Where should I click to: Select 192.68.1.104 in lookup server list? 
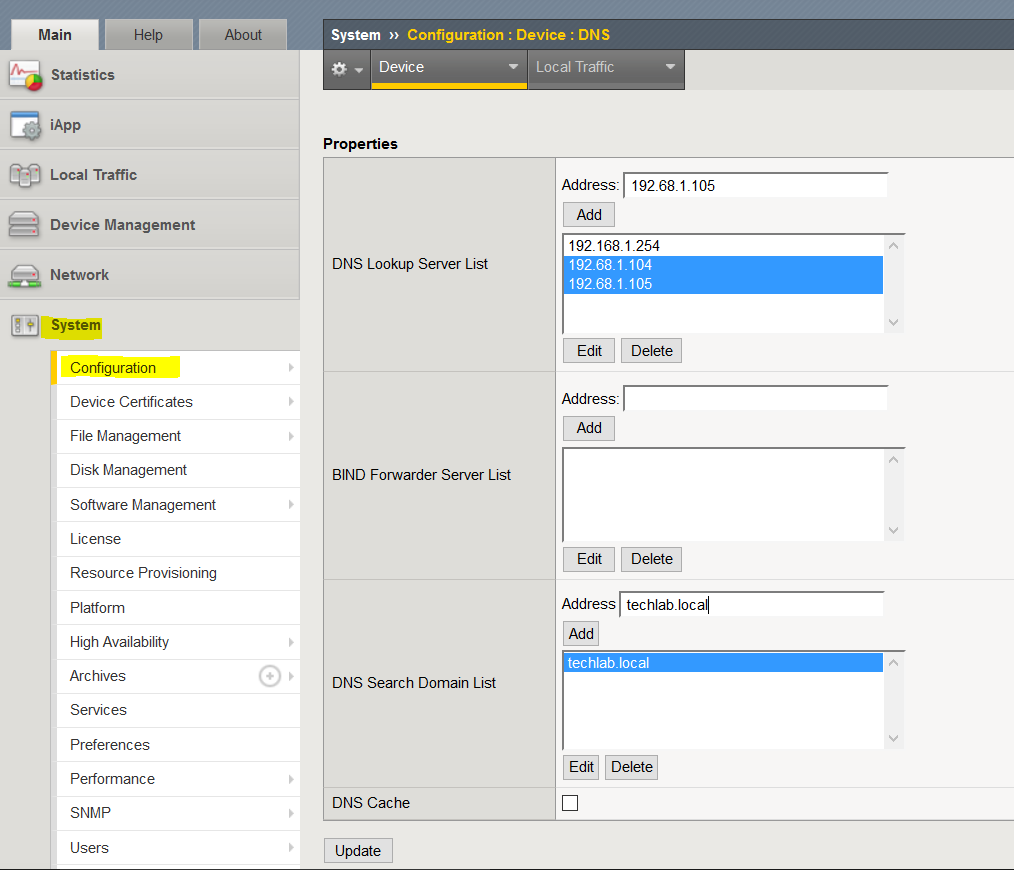click(x=723, y=265)
